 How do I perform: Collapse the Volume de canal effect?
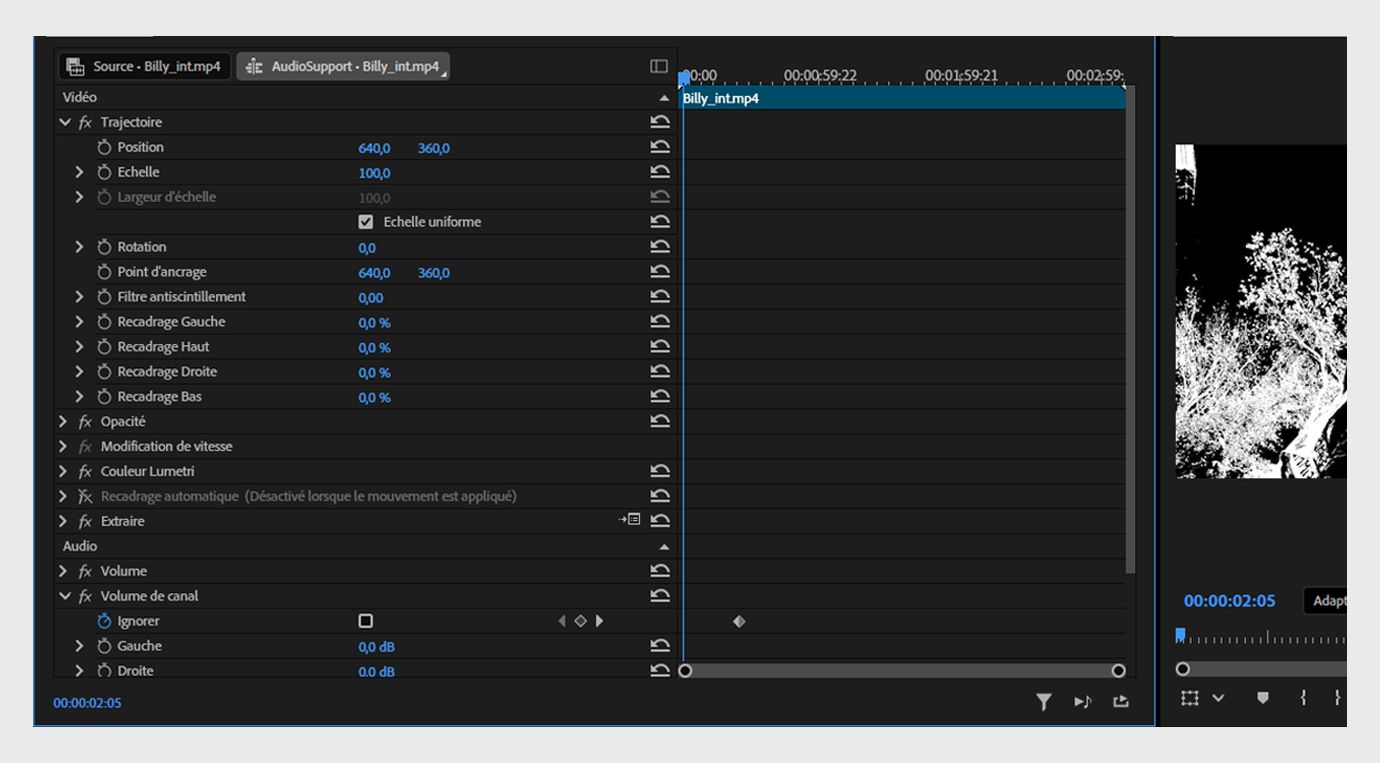click(x=65, y=596)
